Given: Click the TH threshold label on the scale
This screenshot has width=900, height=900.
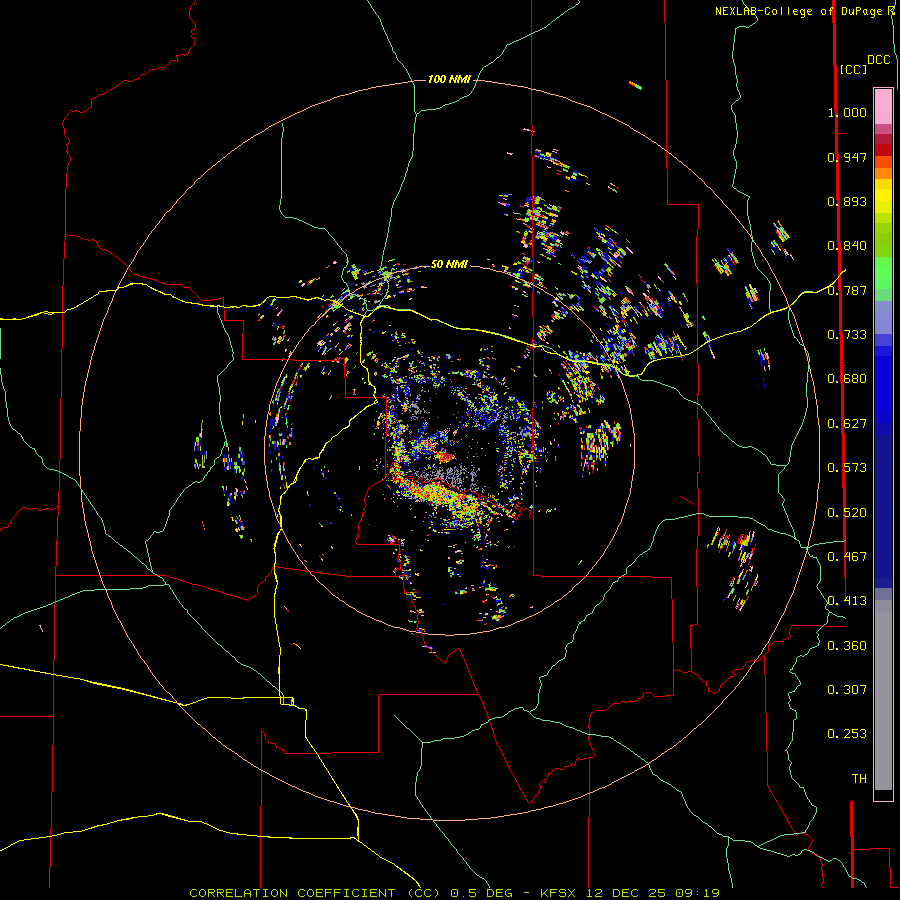Looking at the screenshot, I should [x=859, y=779].
